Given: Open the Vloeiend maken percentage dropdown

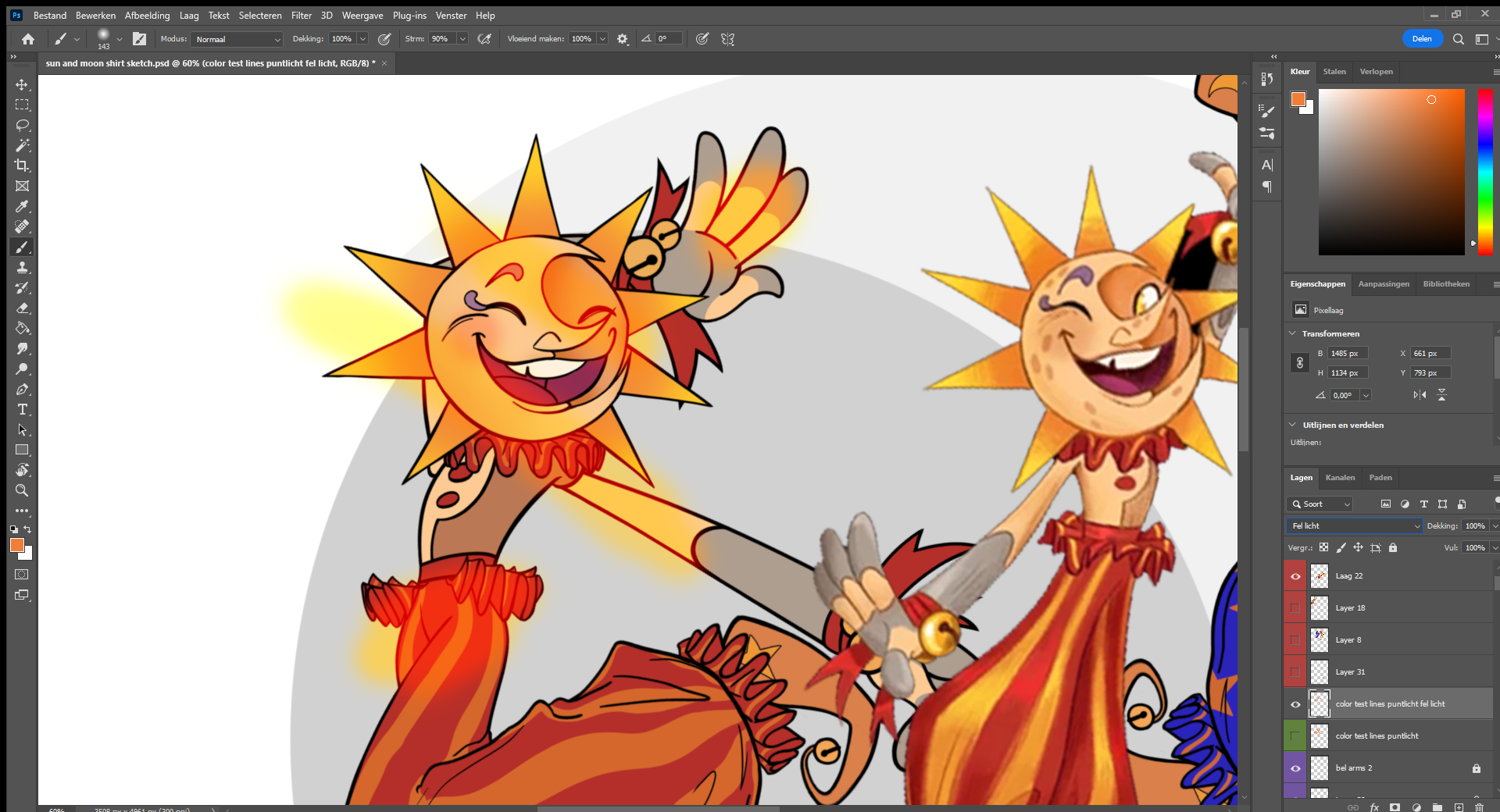Looking at the screenshot, I should click(602, 39).
